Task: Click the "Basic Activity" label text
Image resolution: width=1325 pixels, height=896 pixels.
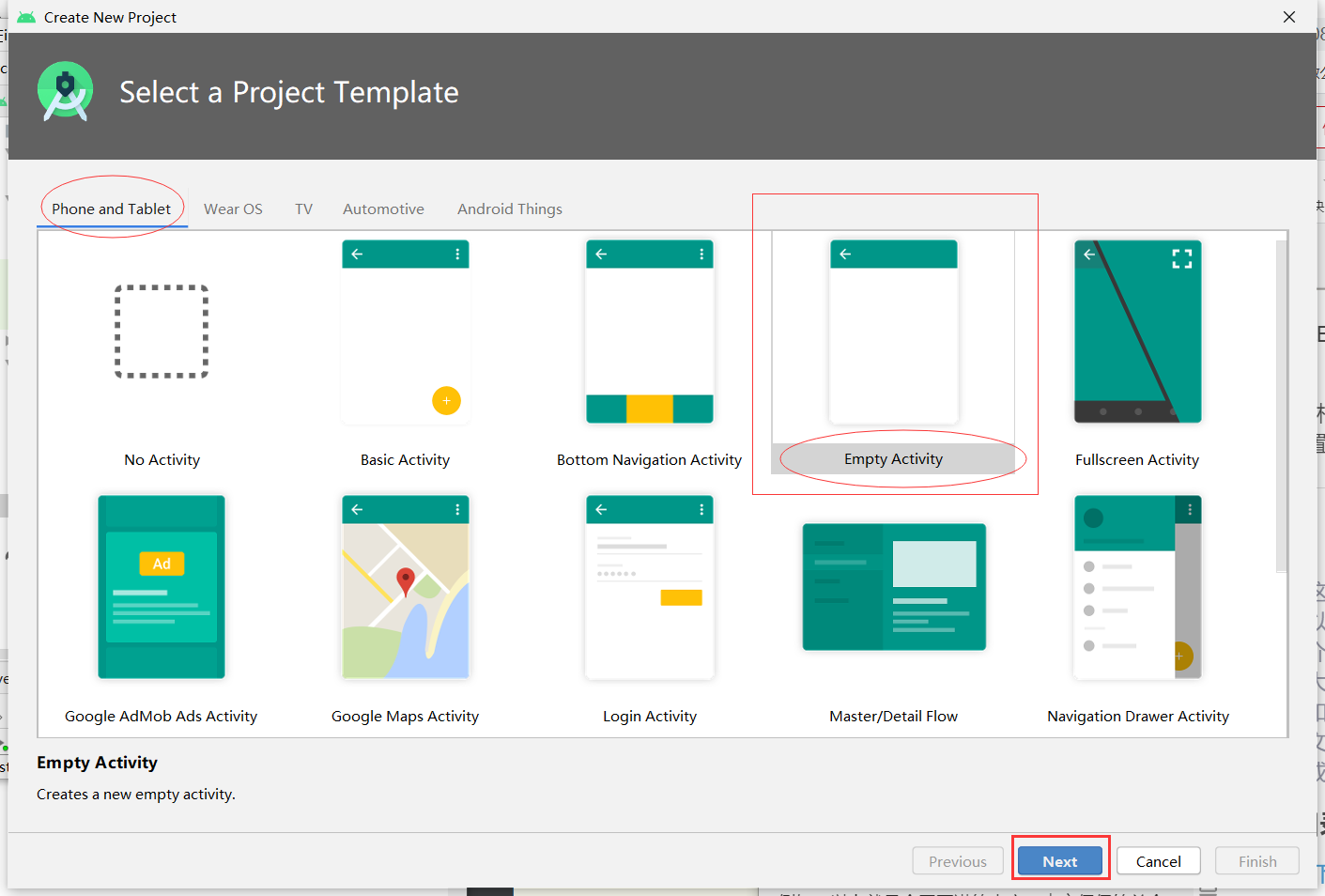Action: 405,459
